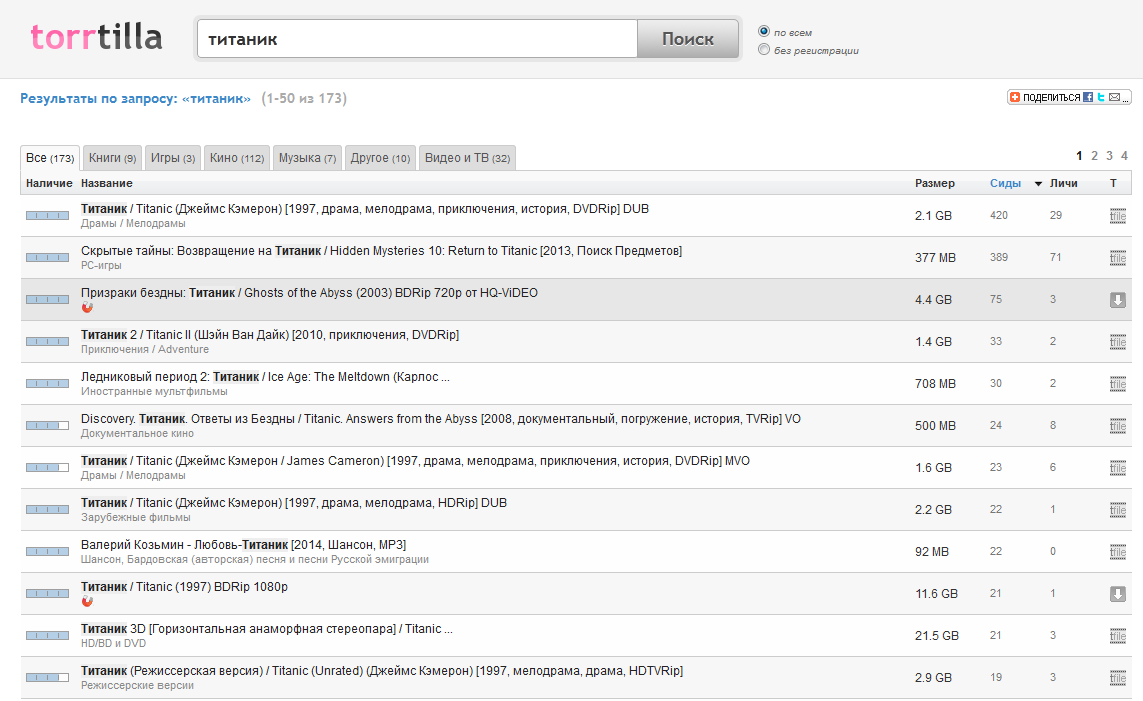This screenshot has width=1143, height=701.
Task: Select the "без регистрации" radio button
Action: [x=764, y=50]
